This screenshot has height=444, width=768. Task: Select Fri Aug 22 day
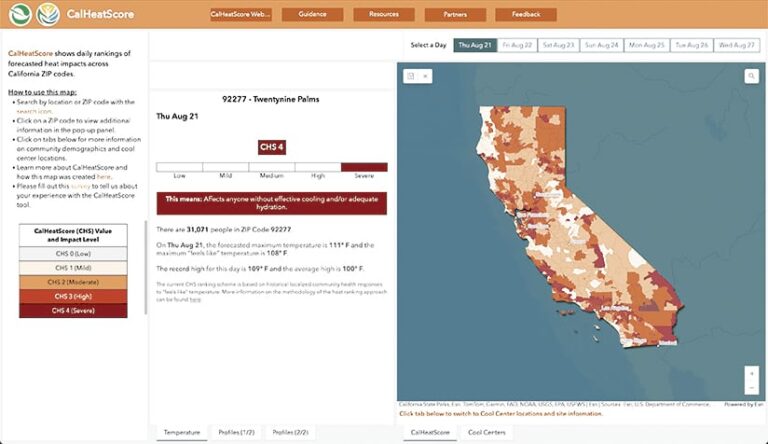[x=517, y=45]
